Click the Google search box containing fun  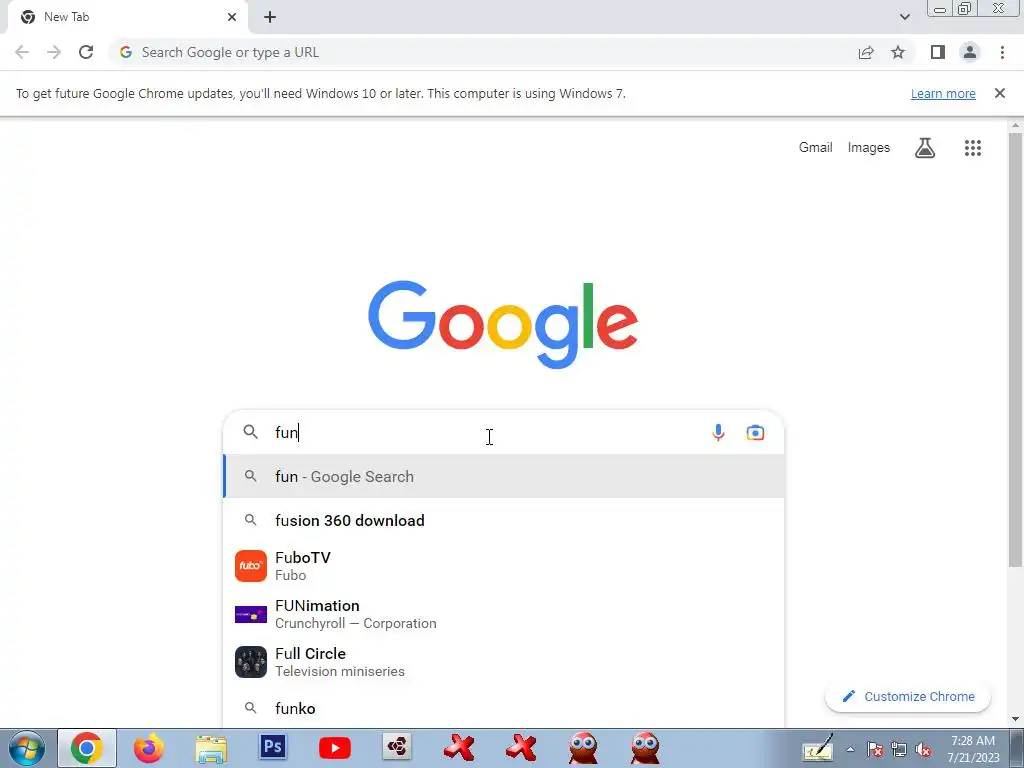[503, 432]
